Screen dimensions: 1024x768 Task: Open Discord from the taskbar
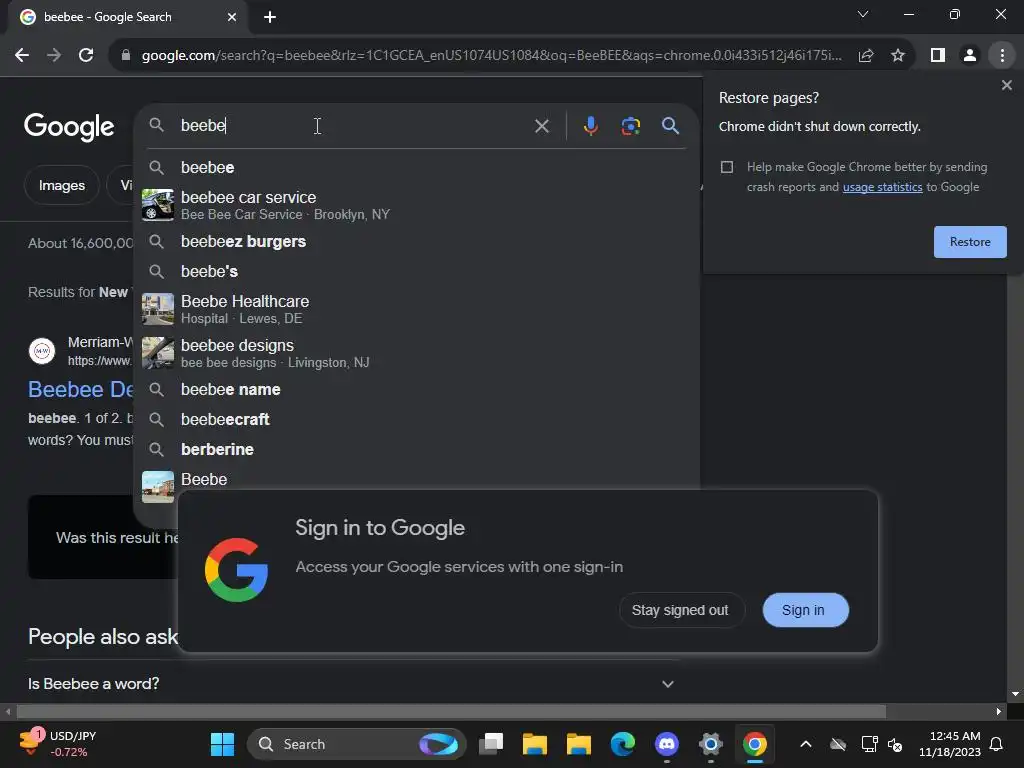tap(666, 744)
